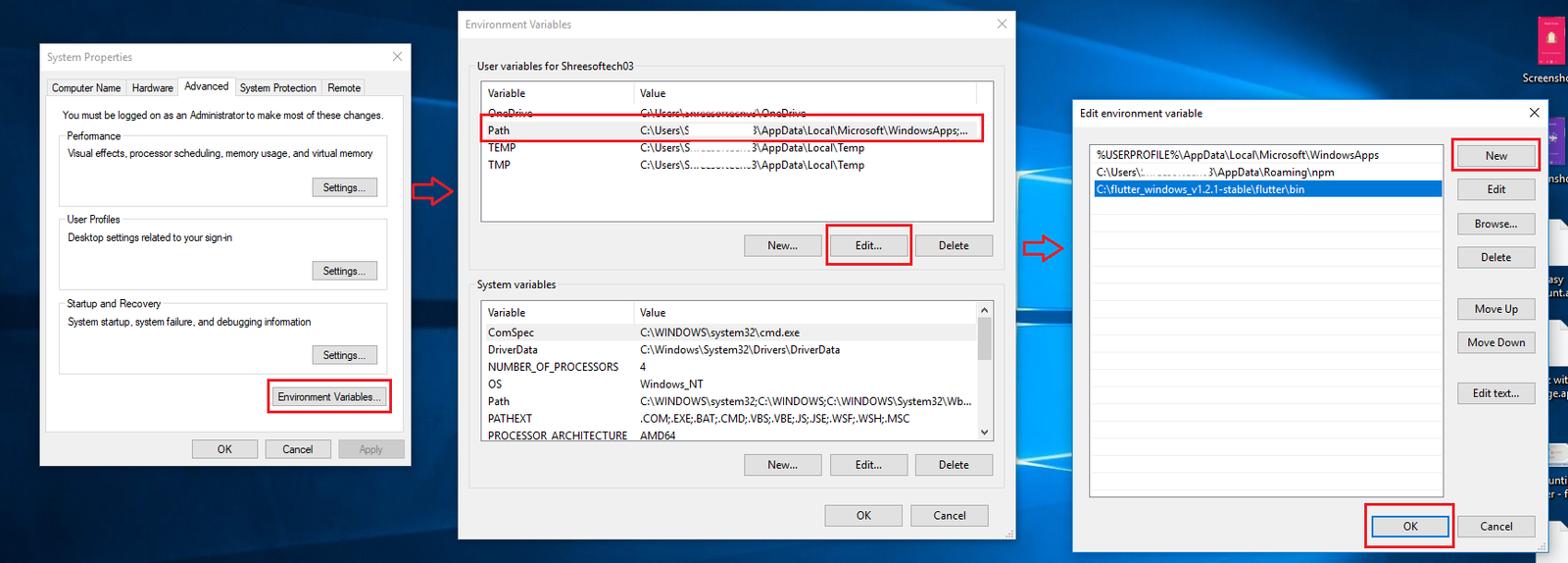1568x563 pixels.
Task: Click New in Edit environment variable dialog
Action: tap(1495, 156)
